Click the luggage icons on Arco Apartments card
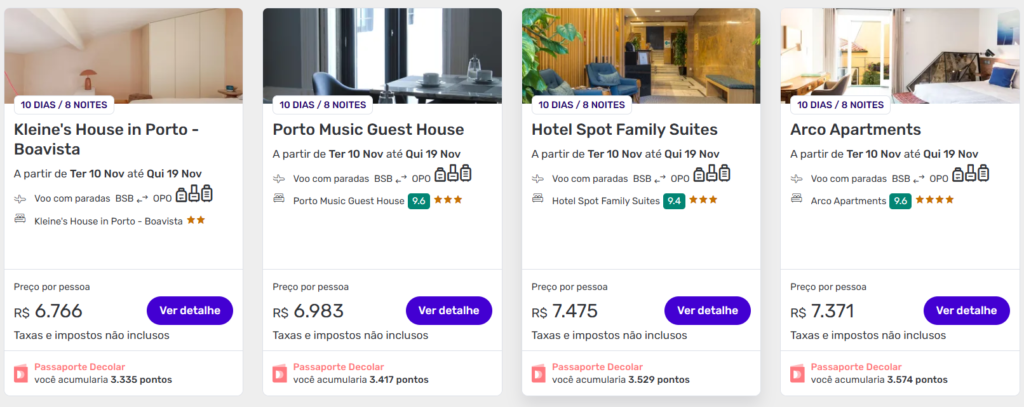 click(965, 175)
